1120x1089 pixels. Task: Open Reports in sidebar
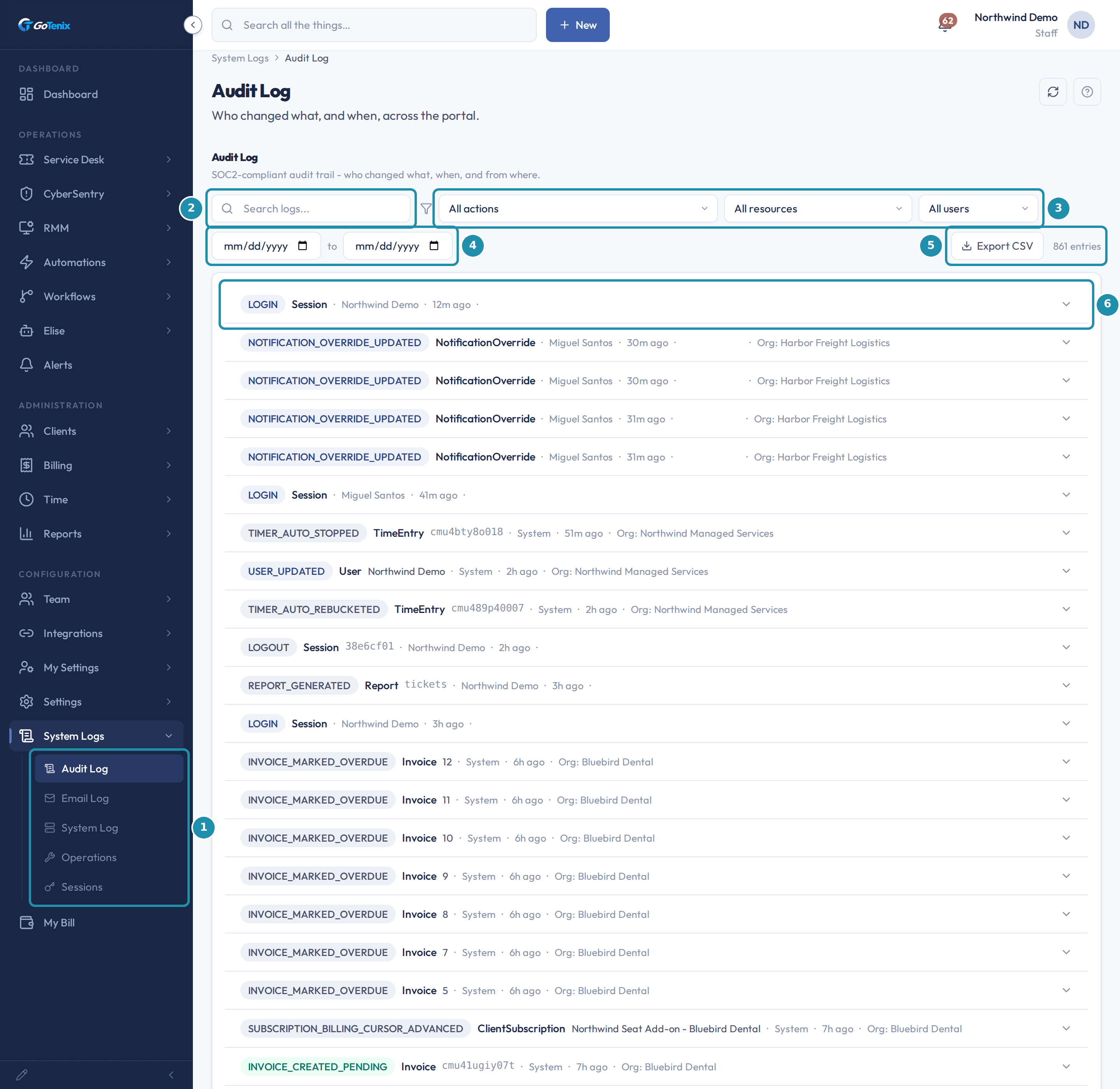pyautogui.click(x=96, y=534)
